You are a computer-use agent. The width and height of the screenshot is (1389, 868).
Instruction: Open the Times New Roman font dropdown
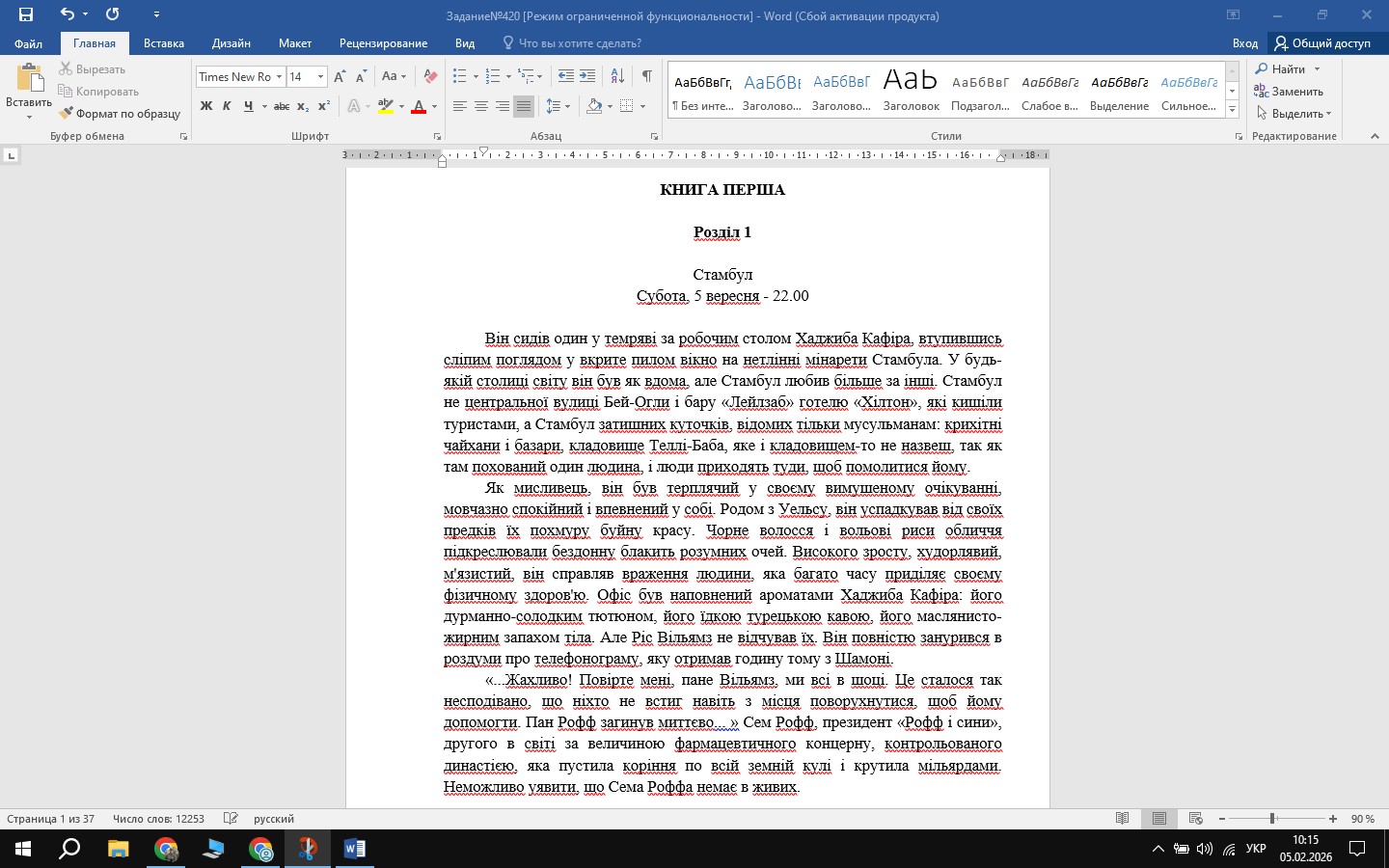(x=240, y=76)
